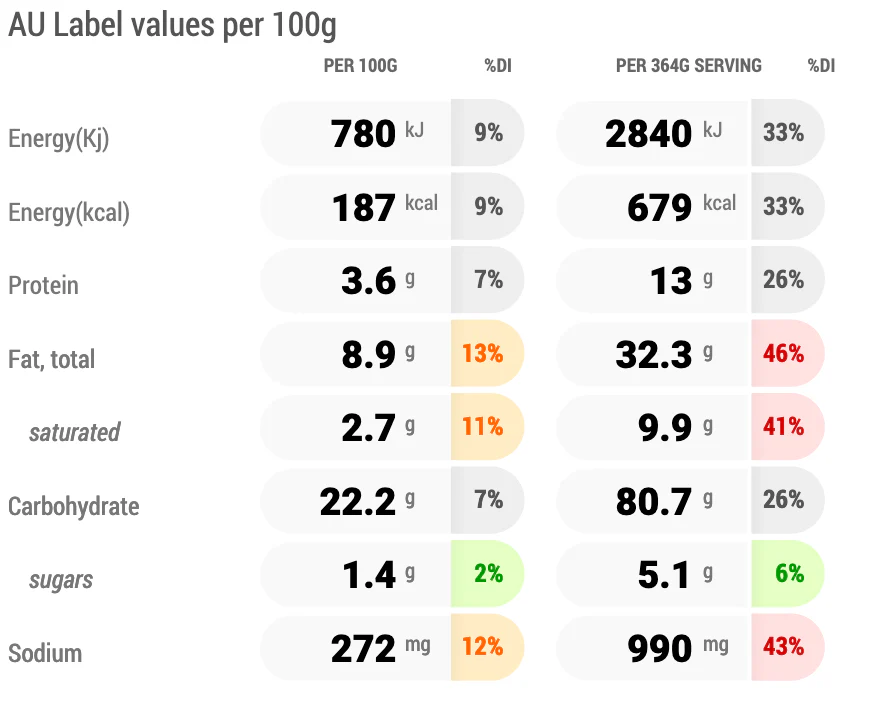878x718 pixels.
Task: Select the saturated fat row label
Action: click(74, 432)
